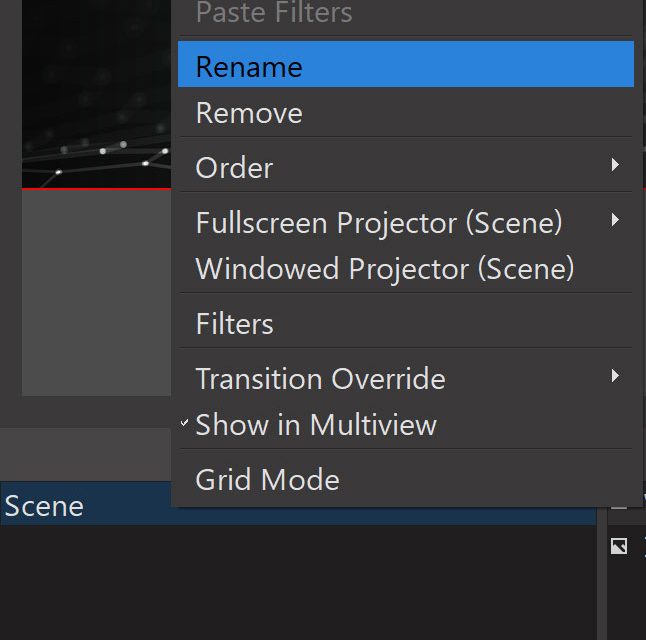
Task: Open the Filters dialog for the scene
Action: (x=234, y=324)
